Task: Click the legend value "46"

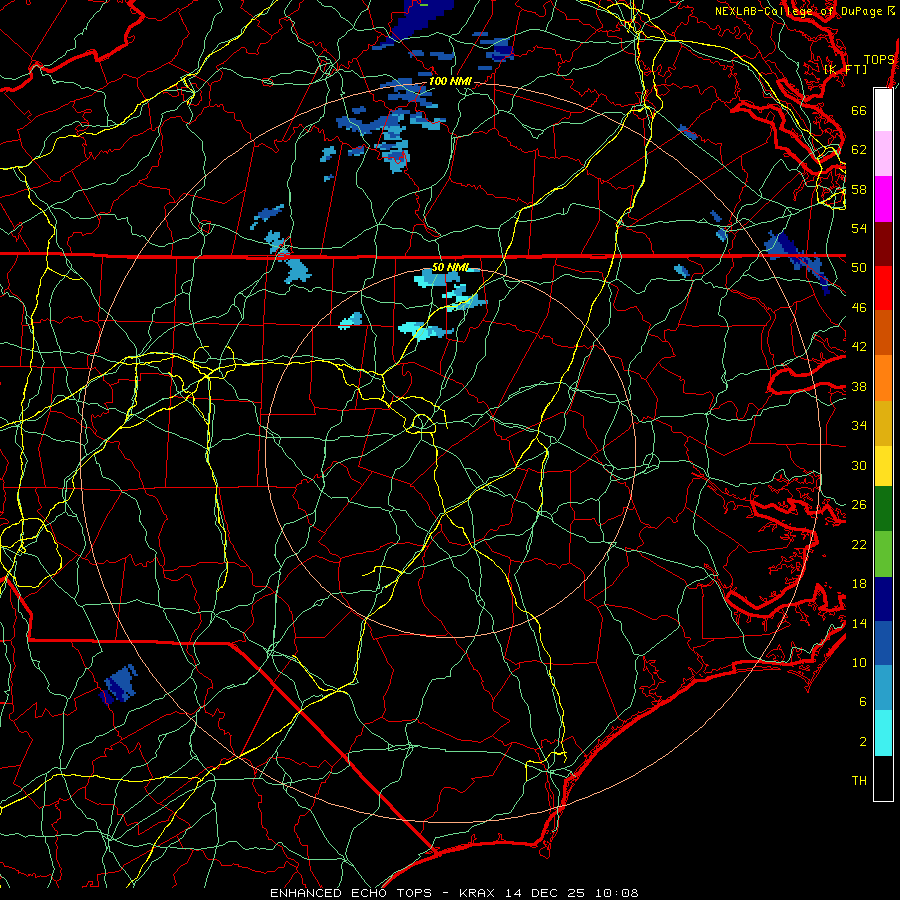Action: [859, 308]
